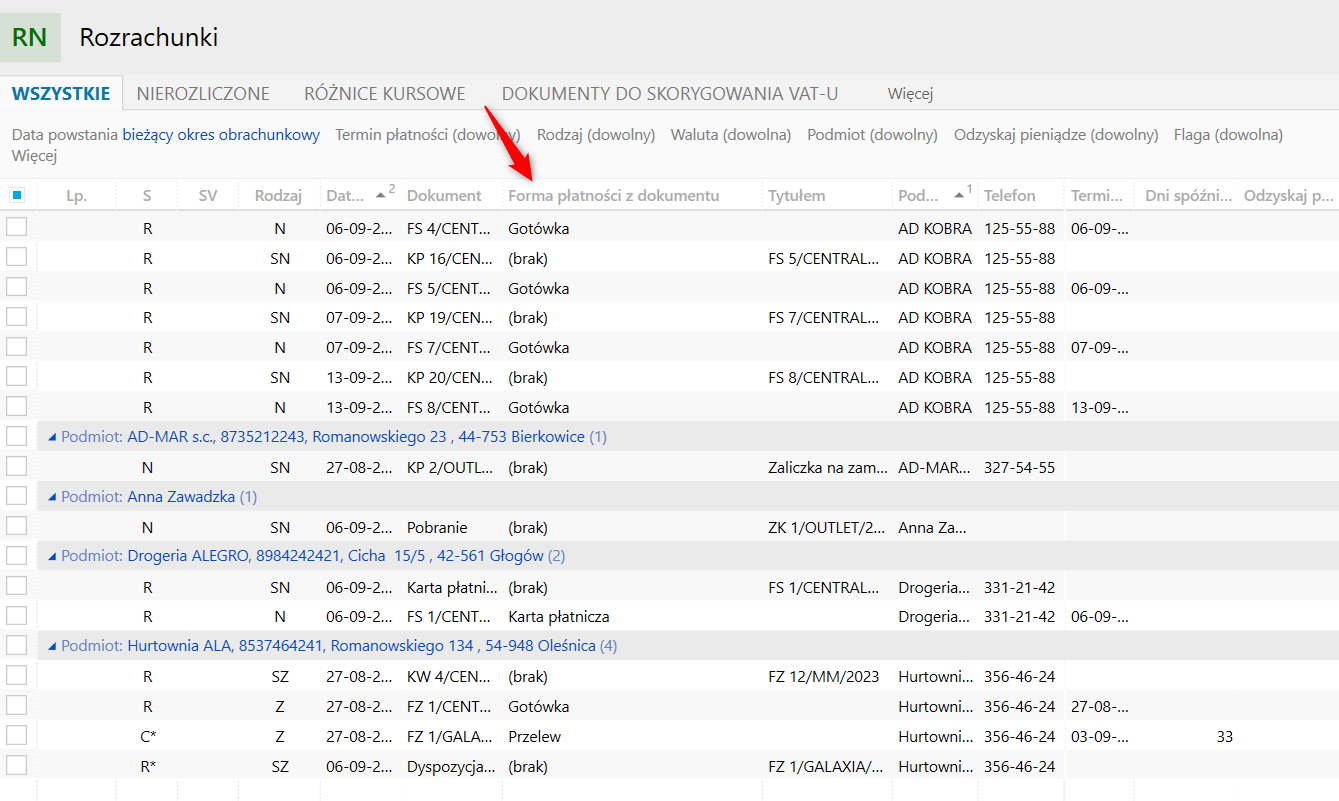
Task: Select the FS 8/CENT... document cell
Action: [449, 408]
